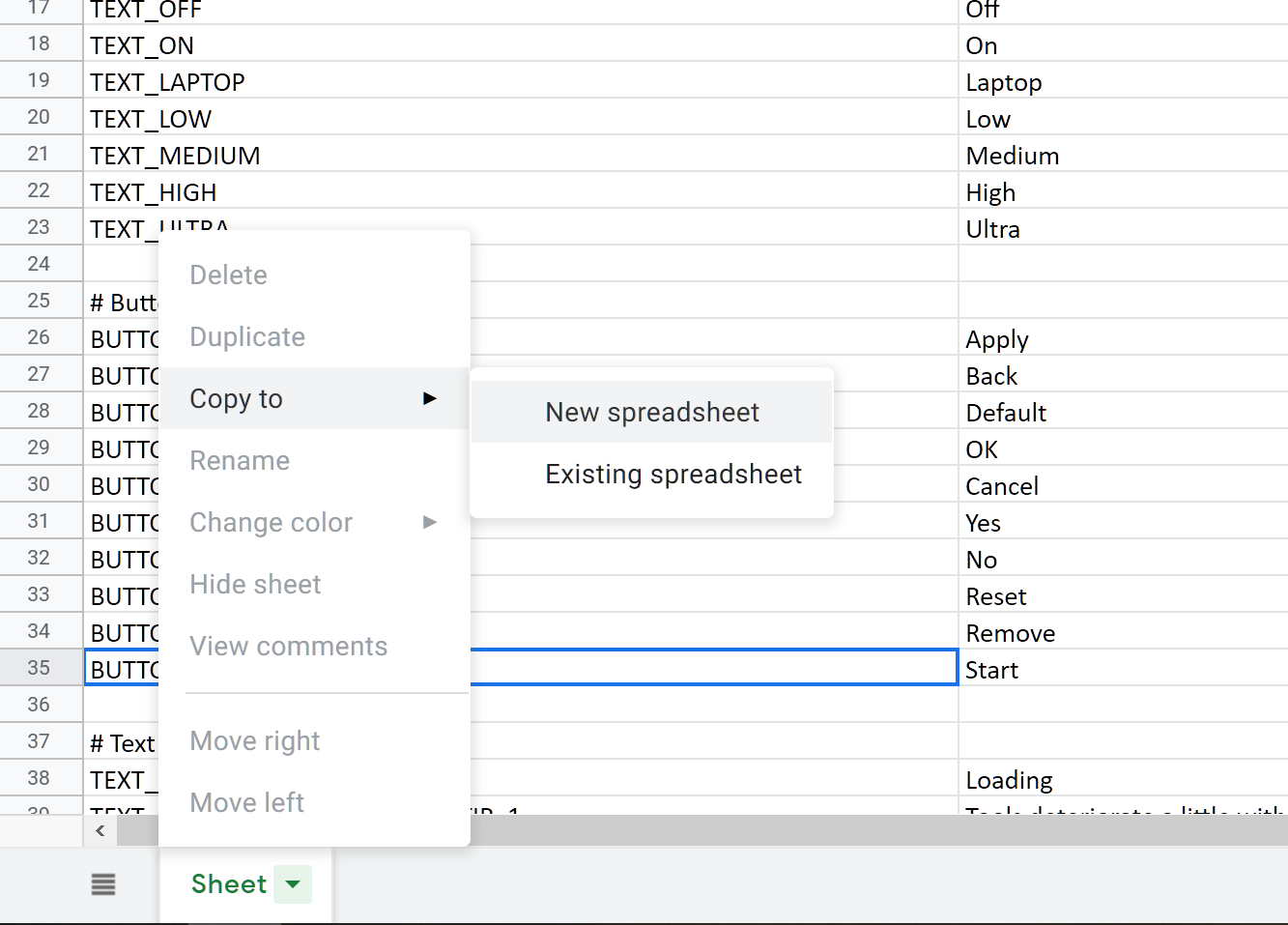1288x925 pixels.
Task: Expand the Copy to submenu arrow
Action: pyautogui.click(x=430, y=398)
